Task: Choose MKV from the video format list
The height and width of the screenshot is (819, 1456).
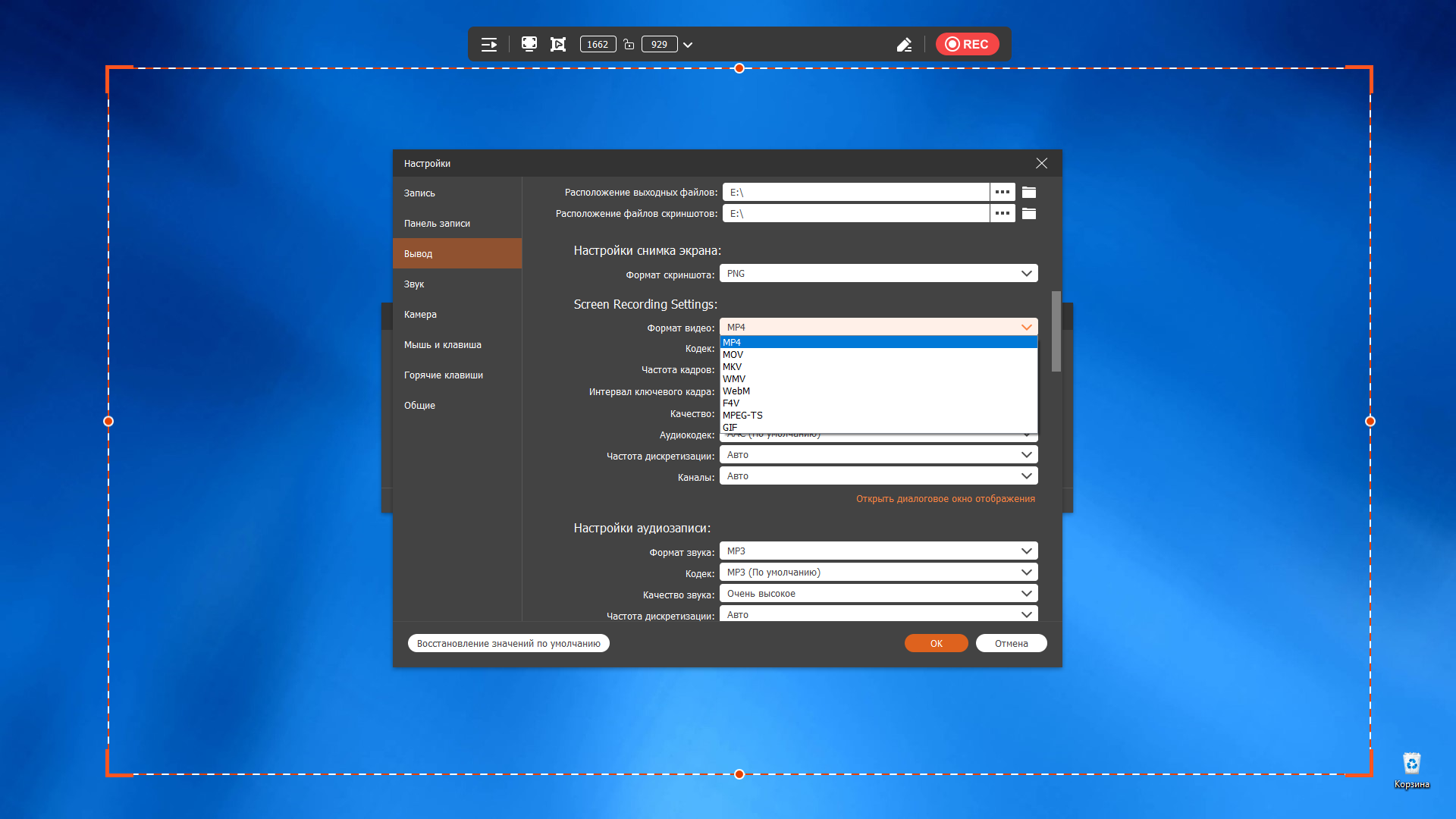Action: (x=733, y=367)
